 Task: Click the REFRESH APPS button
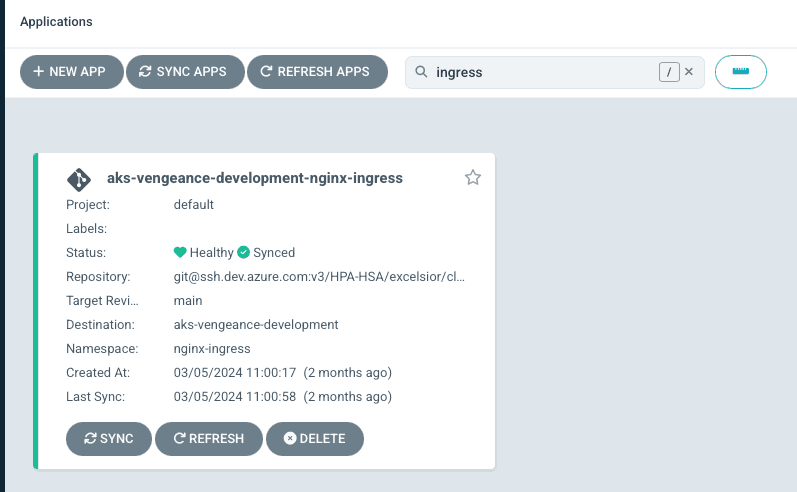317,72
